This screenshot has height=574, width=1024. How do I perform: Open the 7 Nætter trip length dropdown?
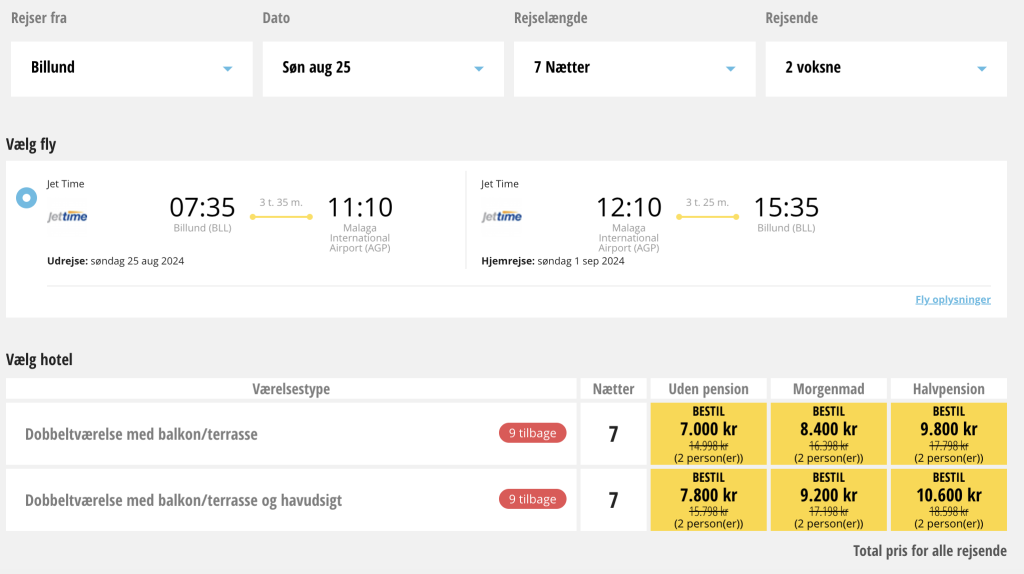(634, 68)
